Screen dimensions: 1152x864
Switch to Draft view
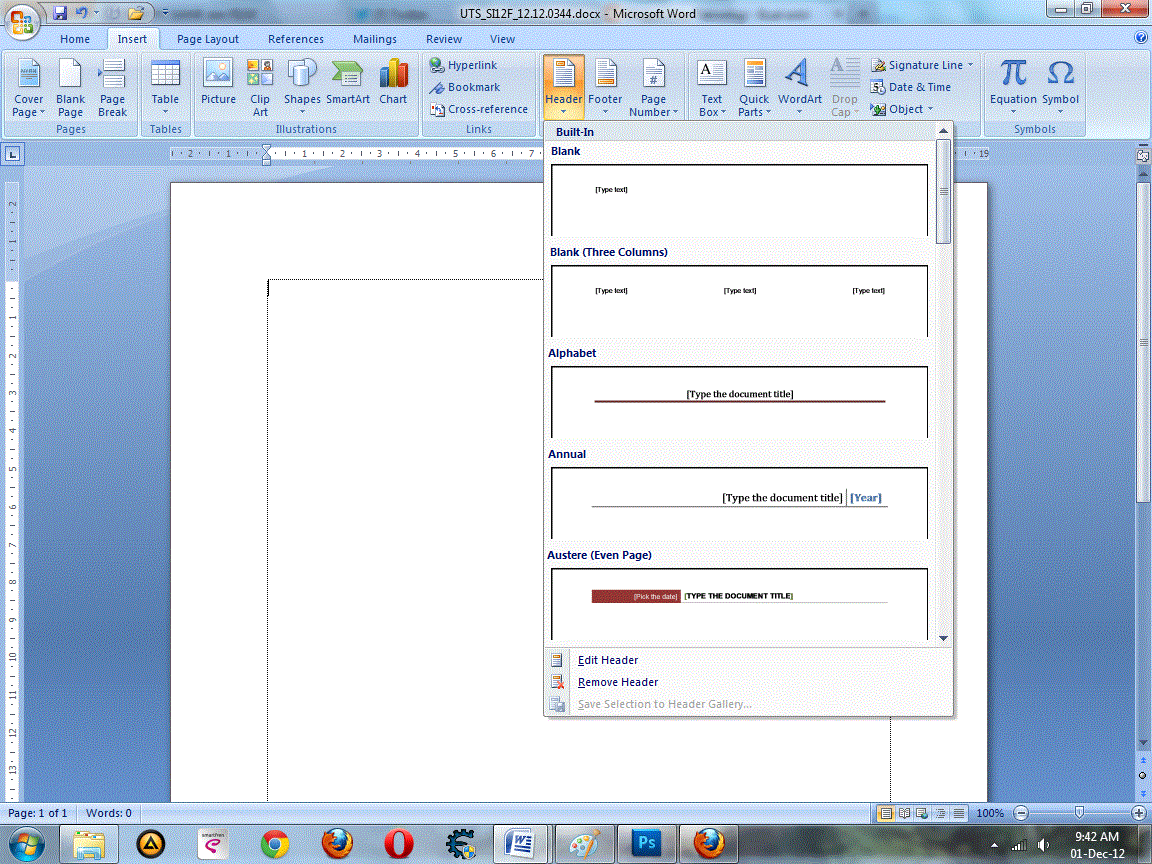click(959, 813)
